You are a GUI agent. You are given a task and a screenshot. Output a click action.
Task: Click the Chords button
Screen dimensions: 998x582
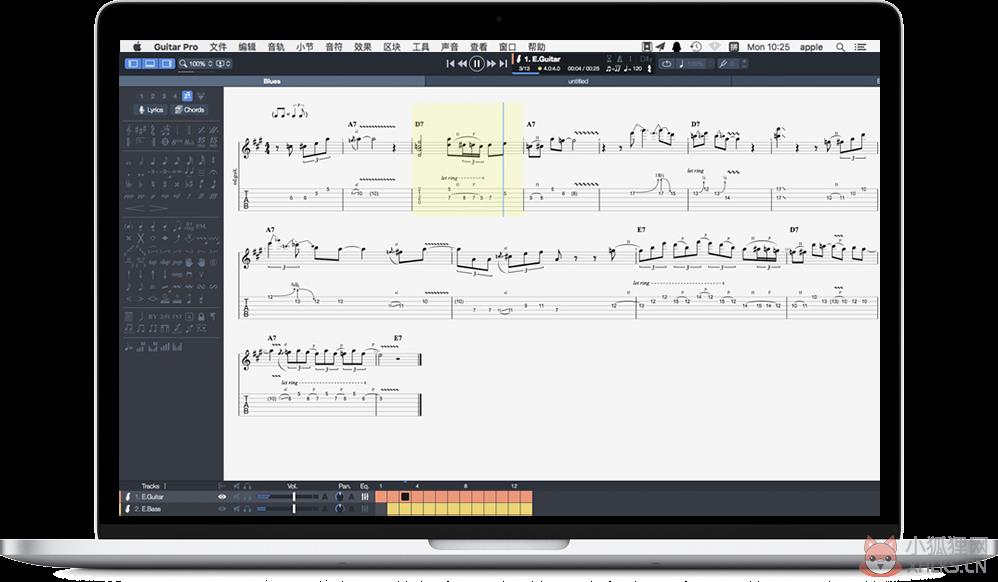[x=190, y=110]
